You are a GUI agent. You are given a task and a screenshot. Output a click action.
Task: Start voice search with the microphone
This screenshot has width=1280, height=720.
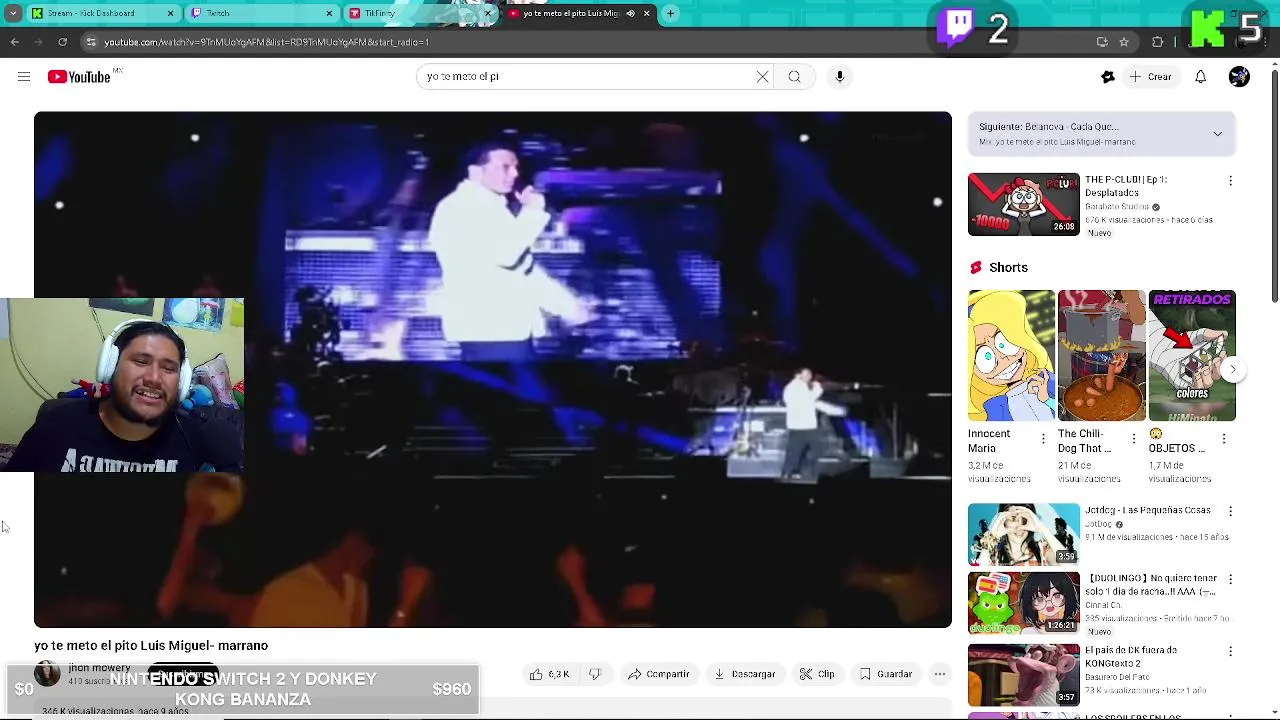pyautogui.click(x=839, y=76)
